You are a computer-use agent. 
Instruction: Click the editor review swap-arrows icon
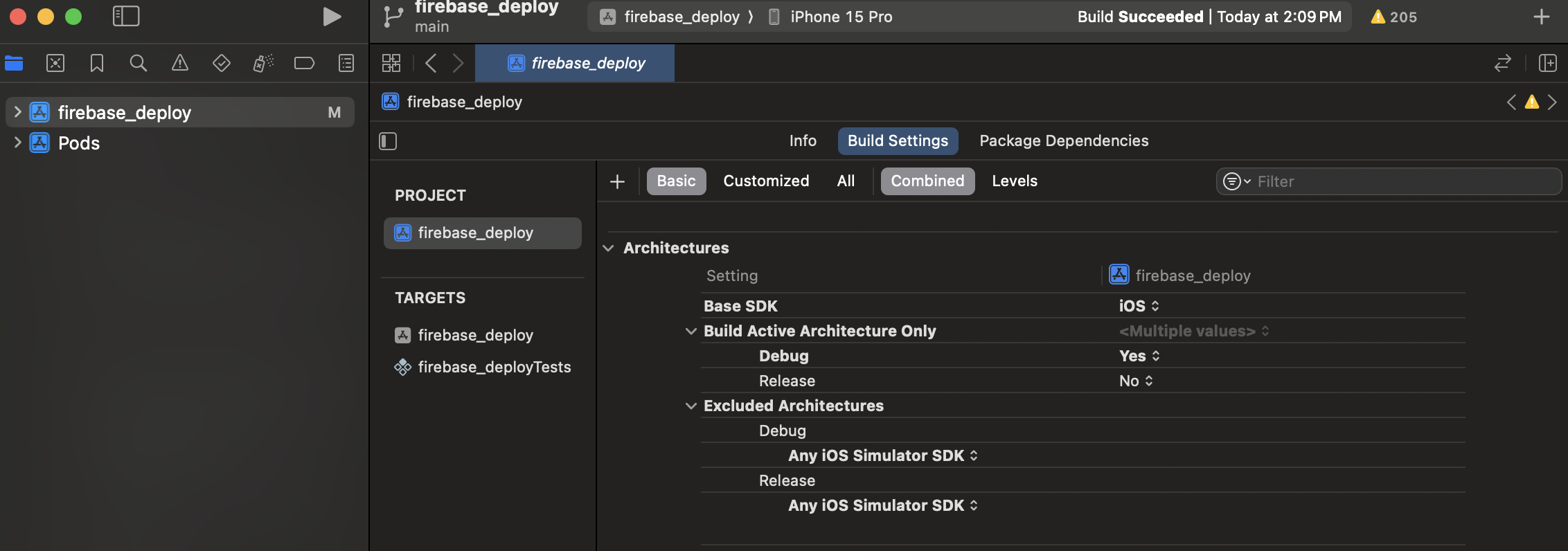pos(1503,64)
